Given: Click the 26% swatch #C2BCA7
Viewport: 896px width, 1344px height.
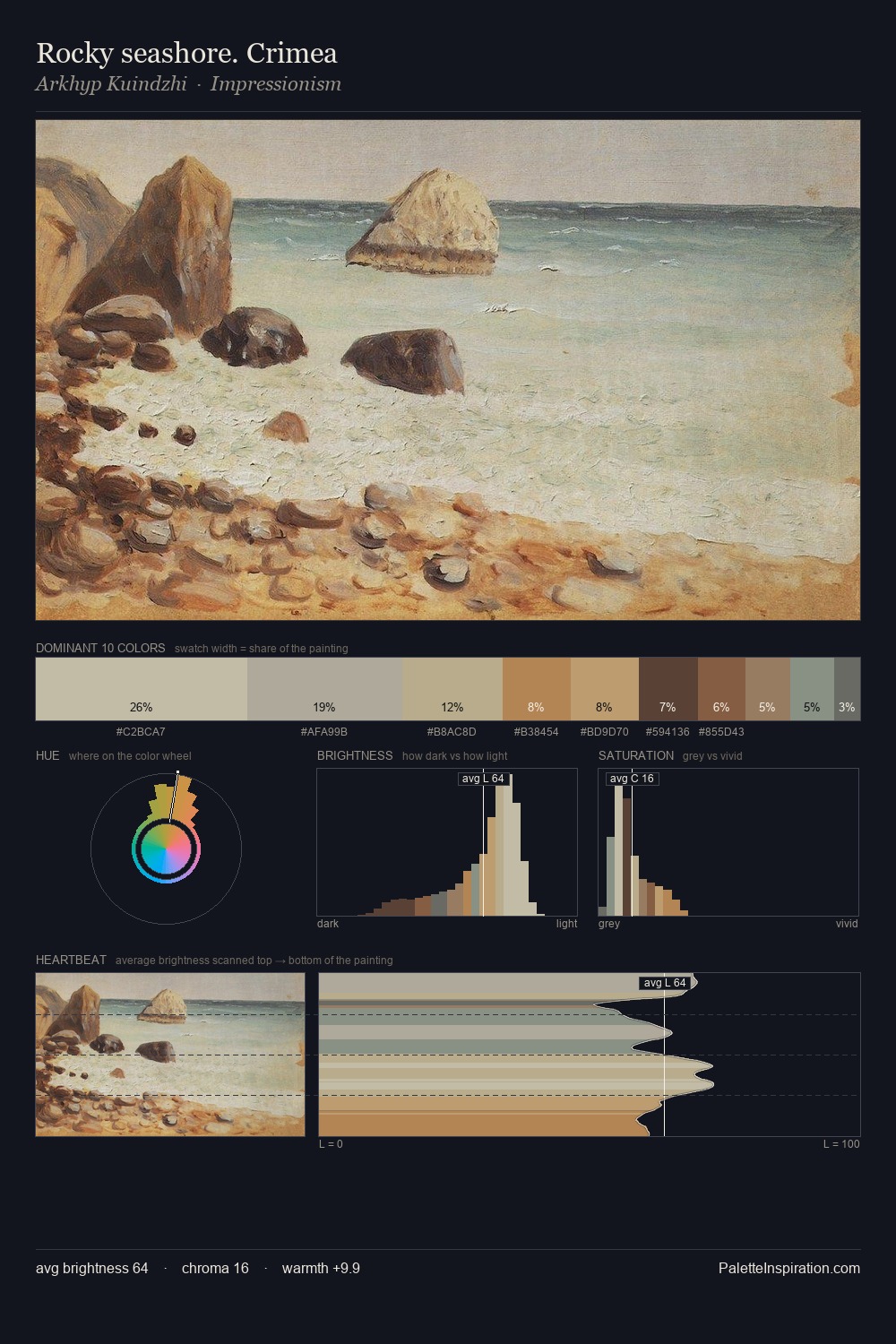Looking at the screenshot, I should point(142,688).
